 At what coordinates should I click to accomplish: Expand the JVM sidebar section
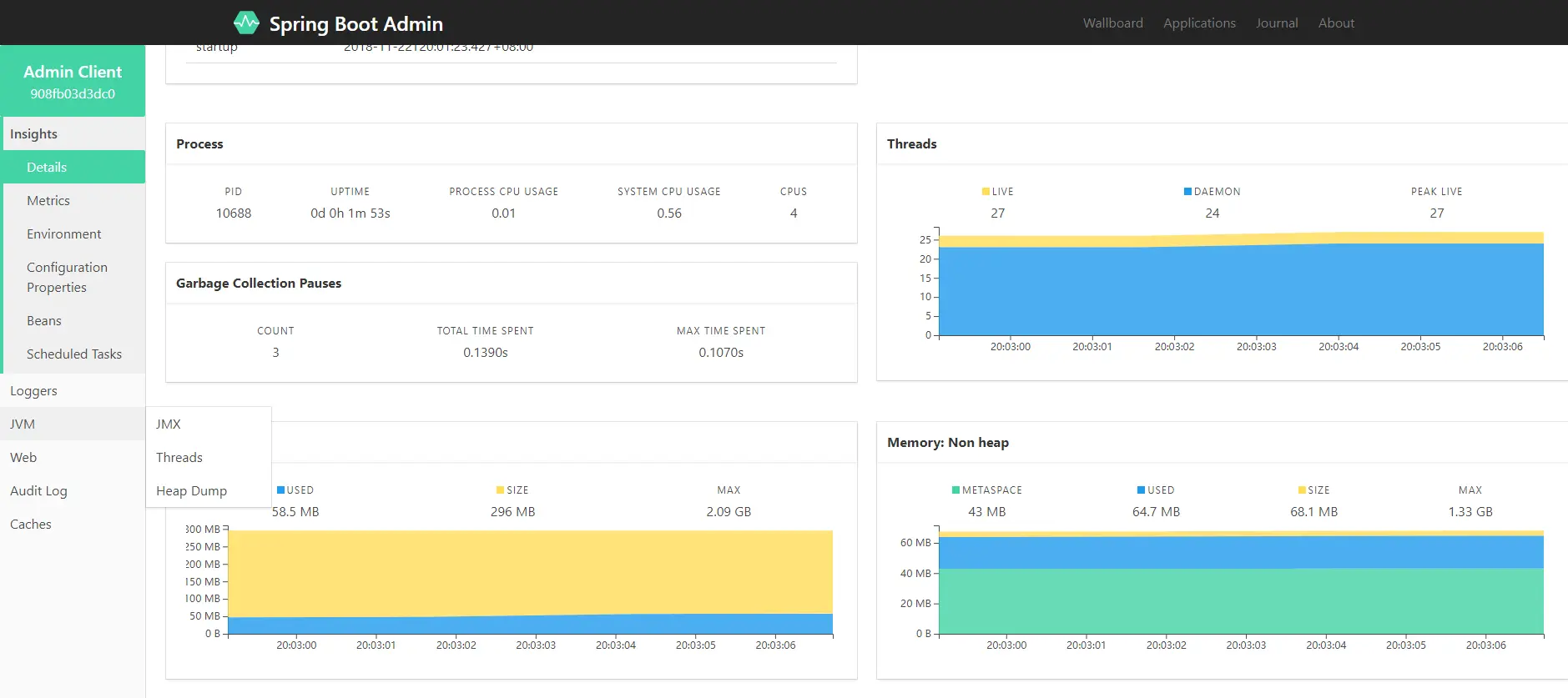(73, 424)
